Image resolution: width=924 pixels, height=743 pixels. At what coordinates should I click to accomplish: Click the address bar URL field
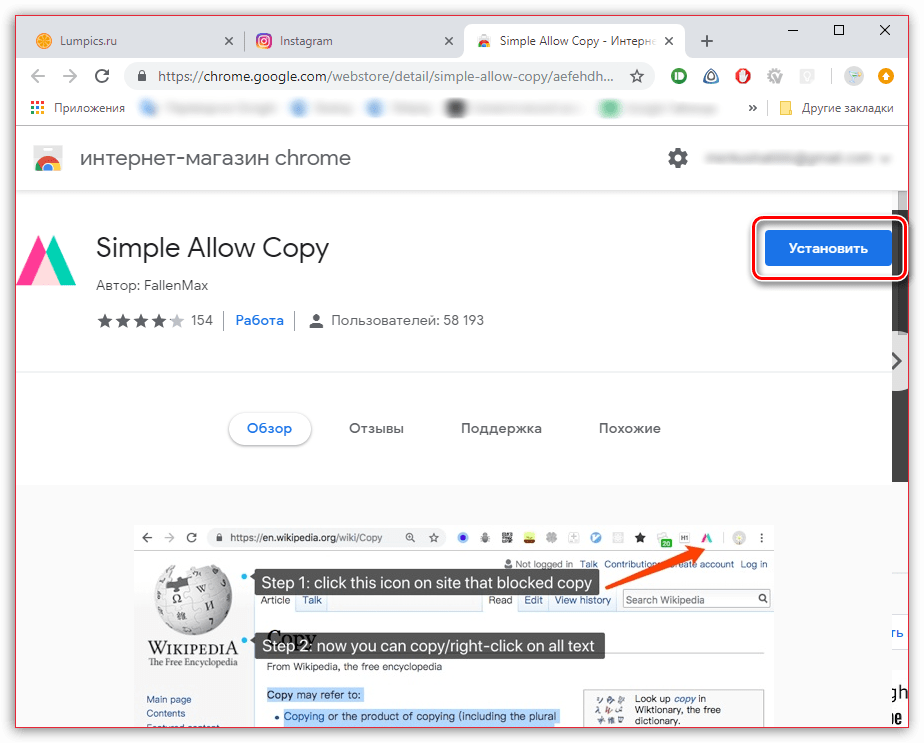click(380, 76)
